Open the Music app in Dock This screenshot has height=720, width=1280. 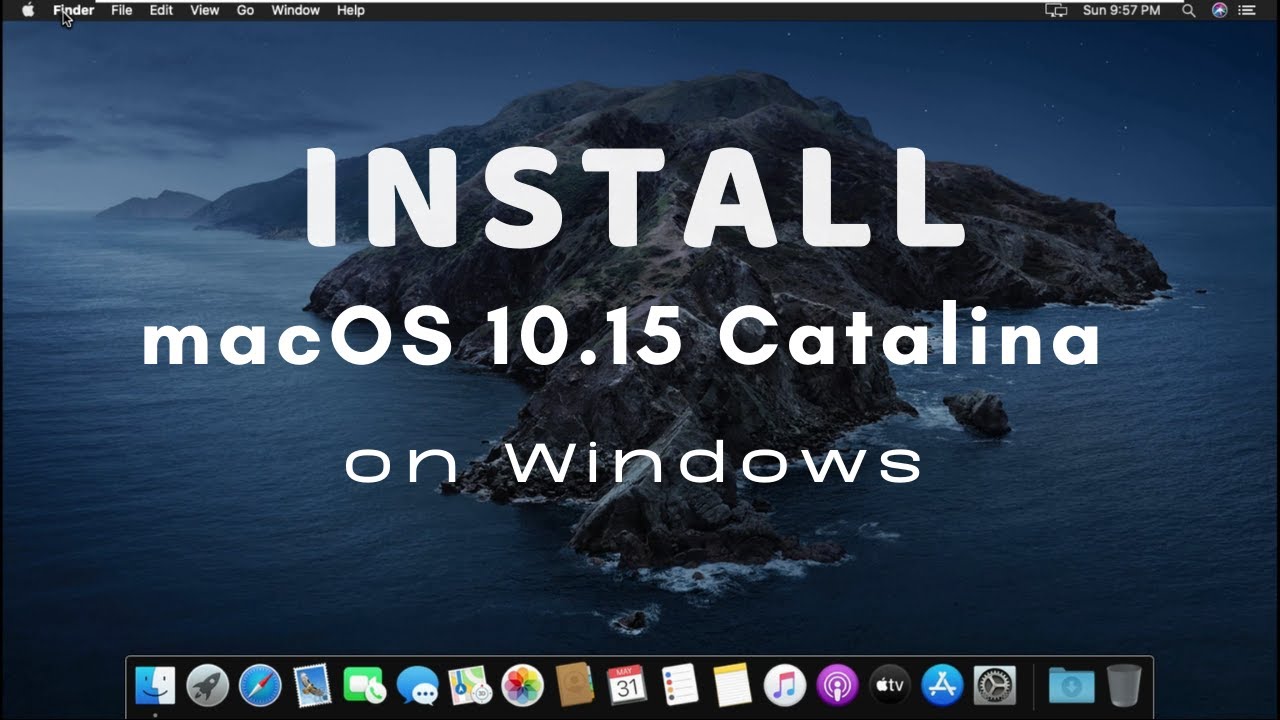click(785, 686)
